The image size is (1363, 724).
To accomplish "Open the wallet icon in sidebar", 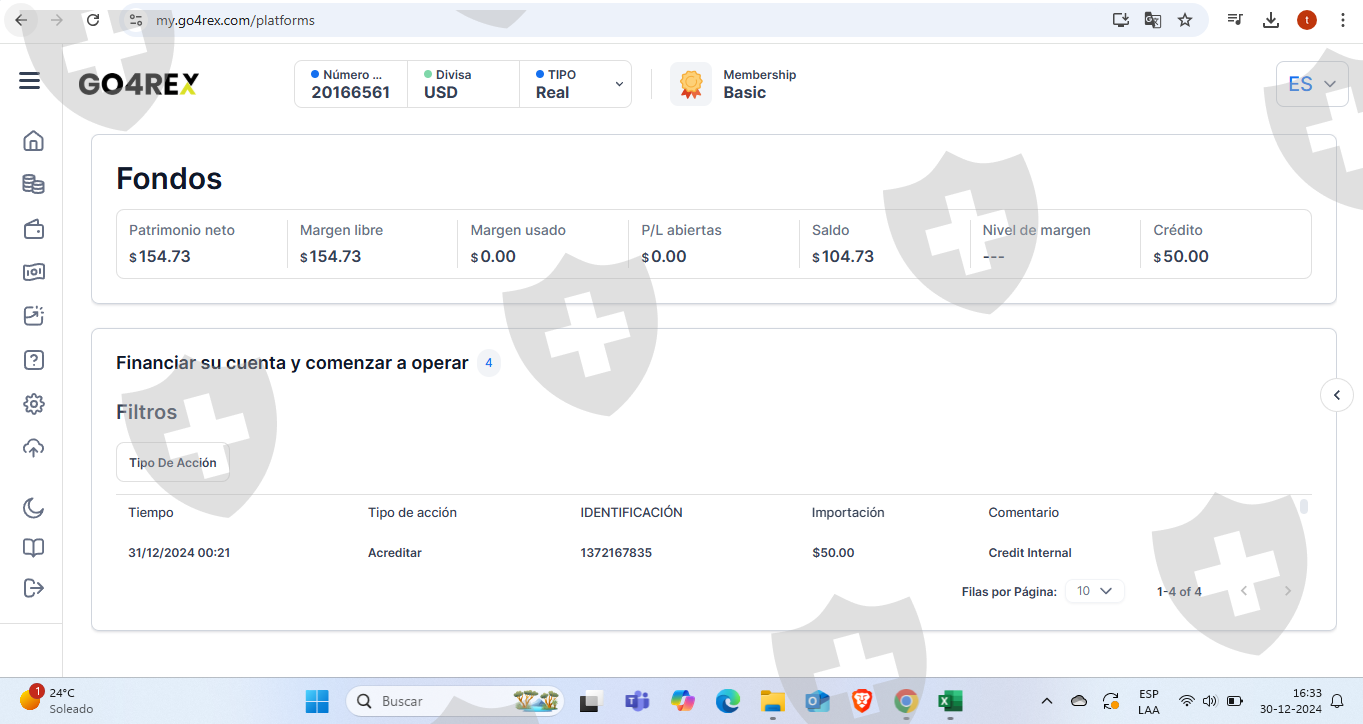I will coord(34,229).
